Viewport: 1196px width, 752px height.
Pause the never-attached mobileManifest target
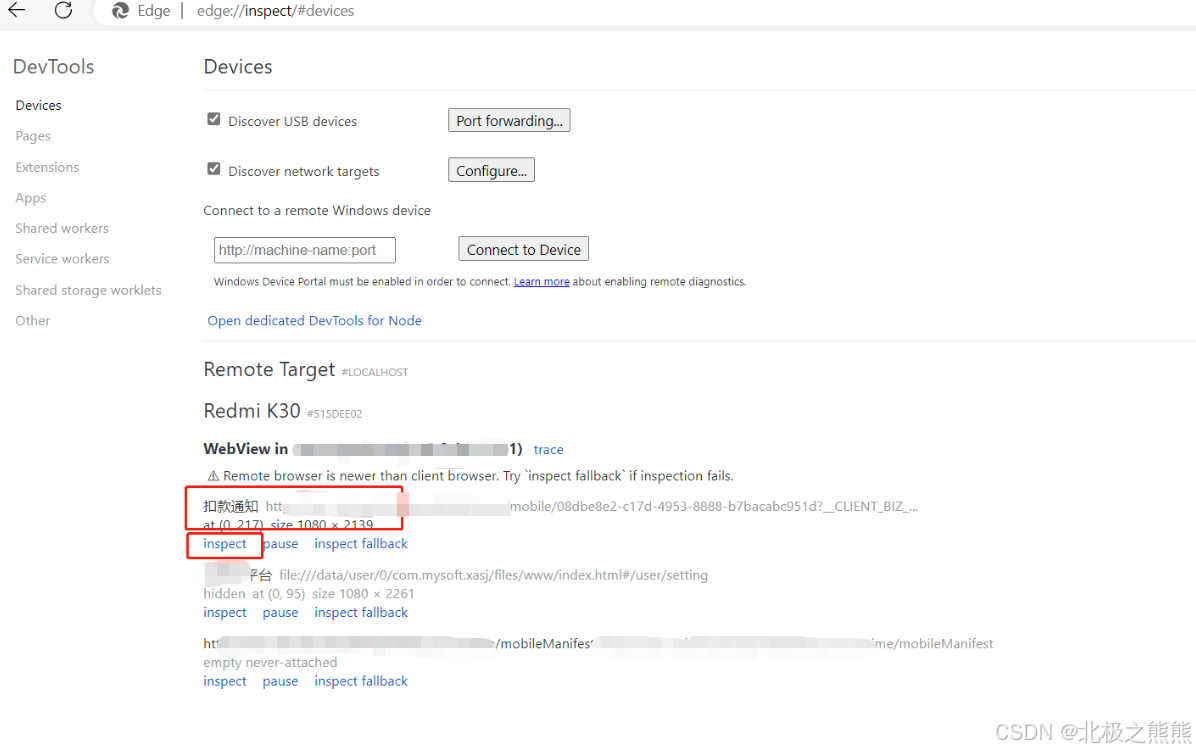[280, 681]
